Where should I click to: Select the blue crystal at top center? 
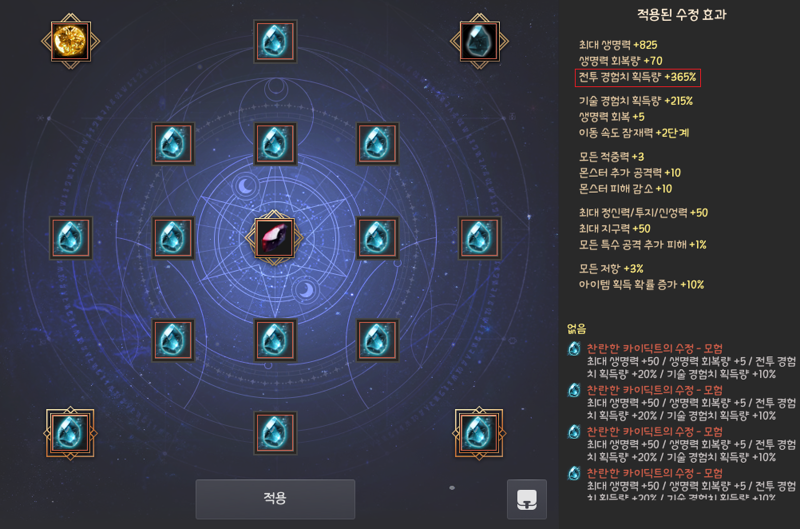tap(275, 41)
